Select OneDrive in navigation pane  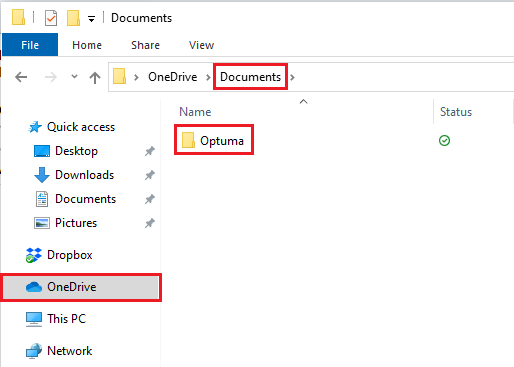[82, 287]
